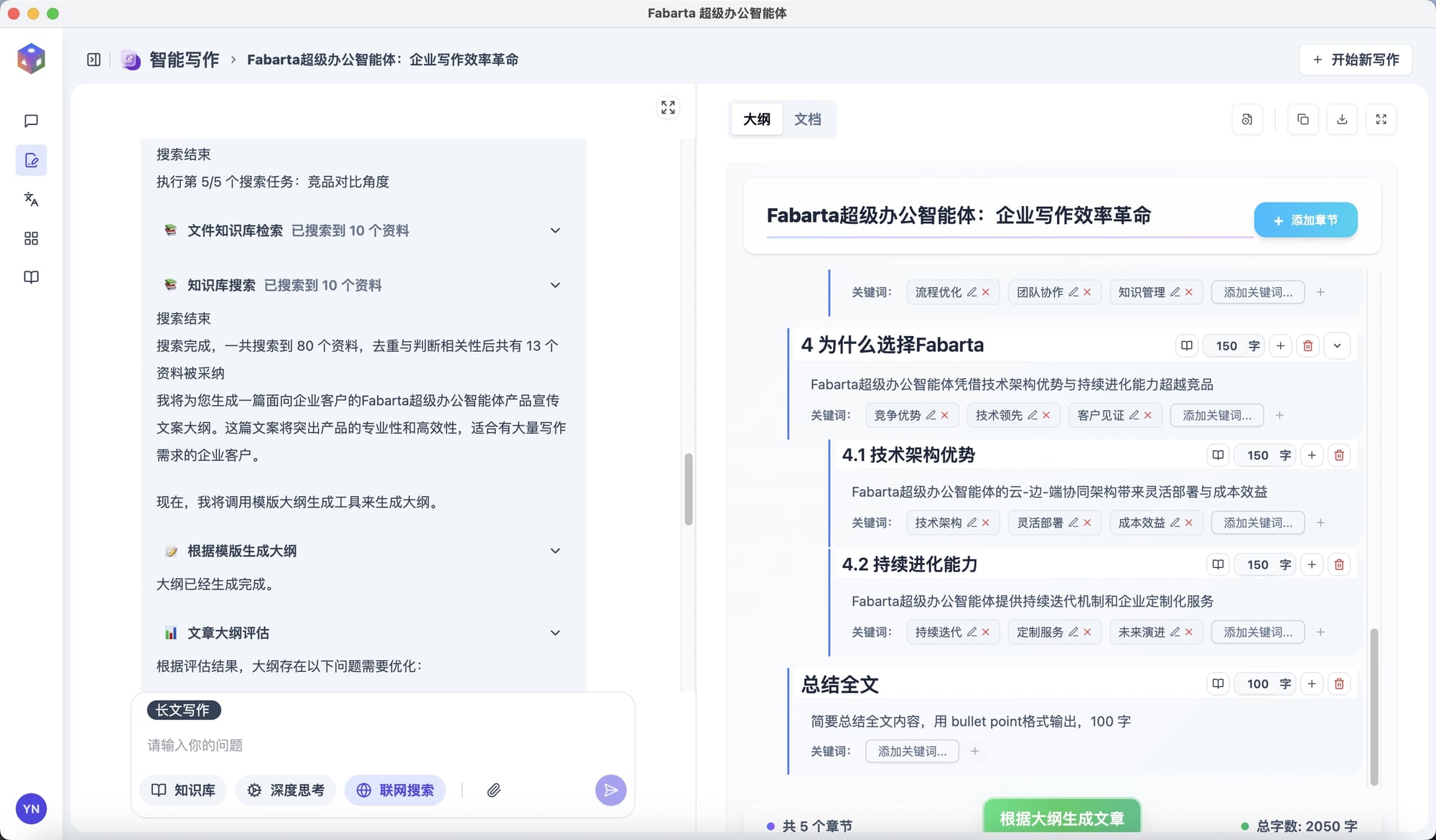The width and height of the screenshot is (1436, 840).
Task: Click the outline panel vertical scrollbar
Action: [1374, 707]
